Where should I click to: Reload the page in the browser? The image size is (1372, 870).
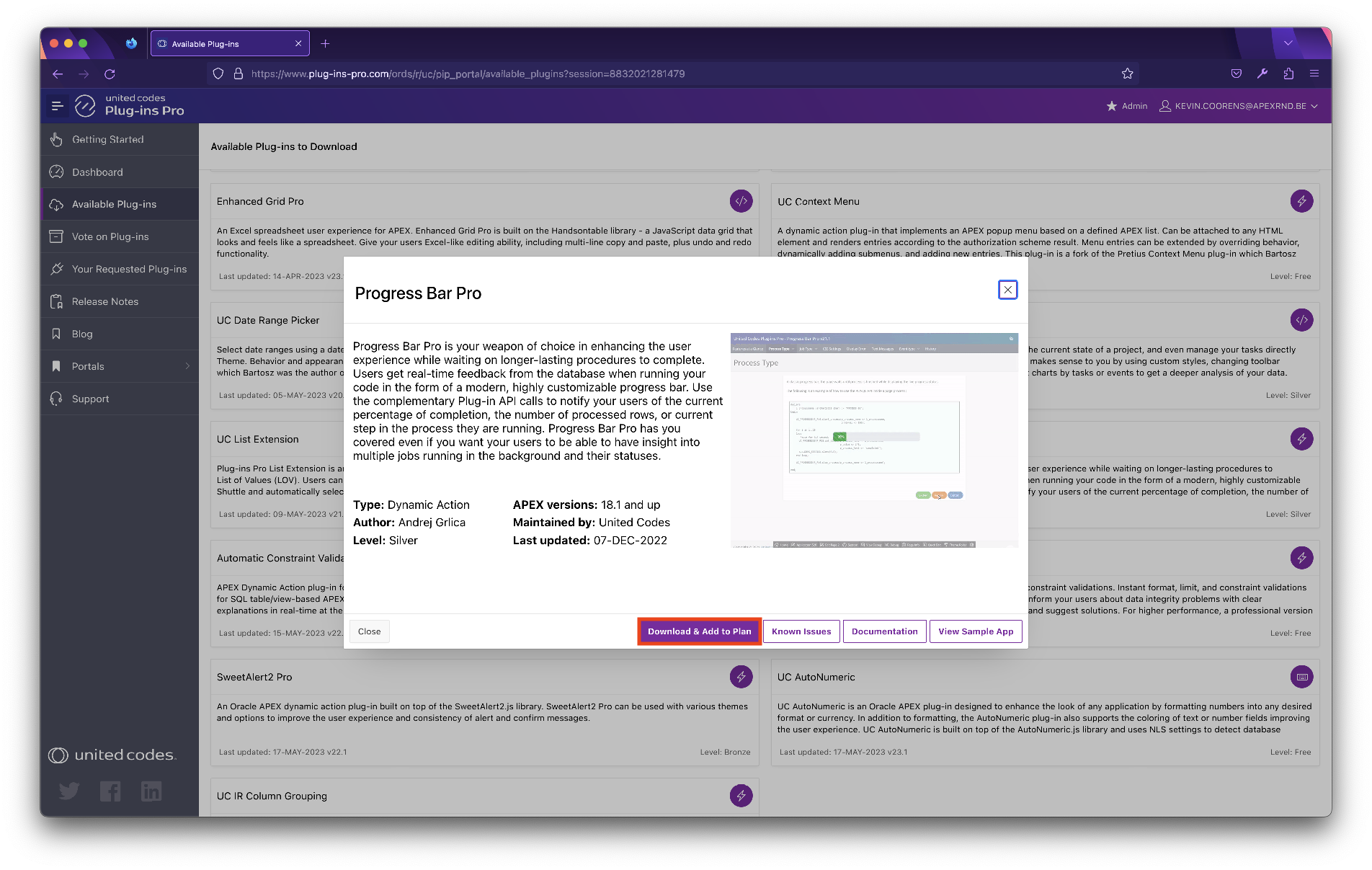(x=110, y=74)
